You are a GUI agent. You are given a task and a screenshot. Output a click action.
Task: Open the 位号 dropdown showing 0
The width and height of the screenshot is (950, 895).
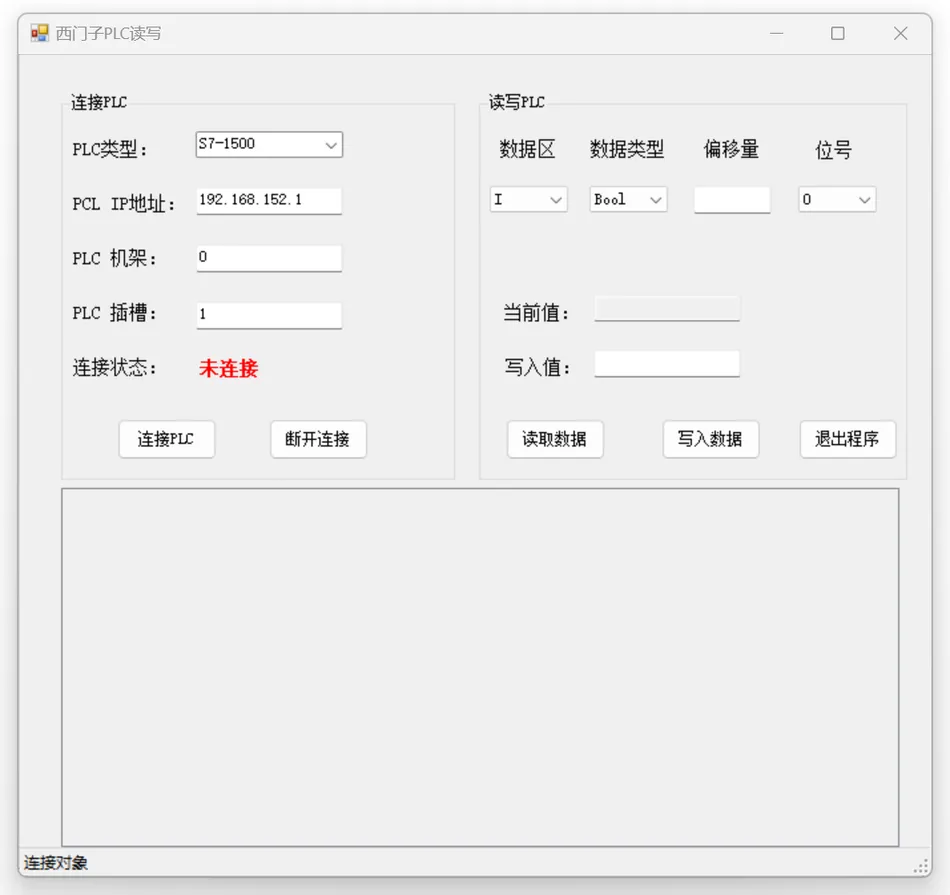coord(837,199)
